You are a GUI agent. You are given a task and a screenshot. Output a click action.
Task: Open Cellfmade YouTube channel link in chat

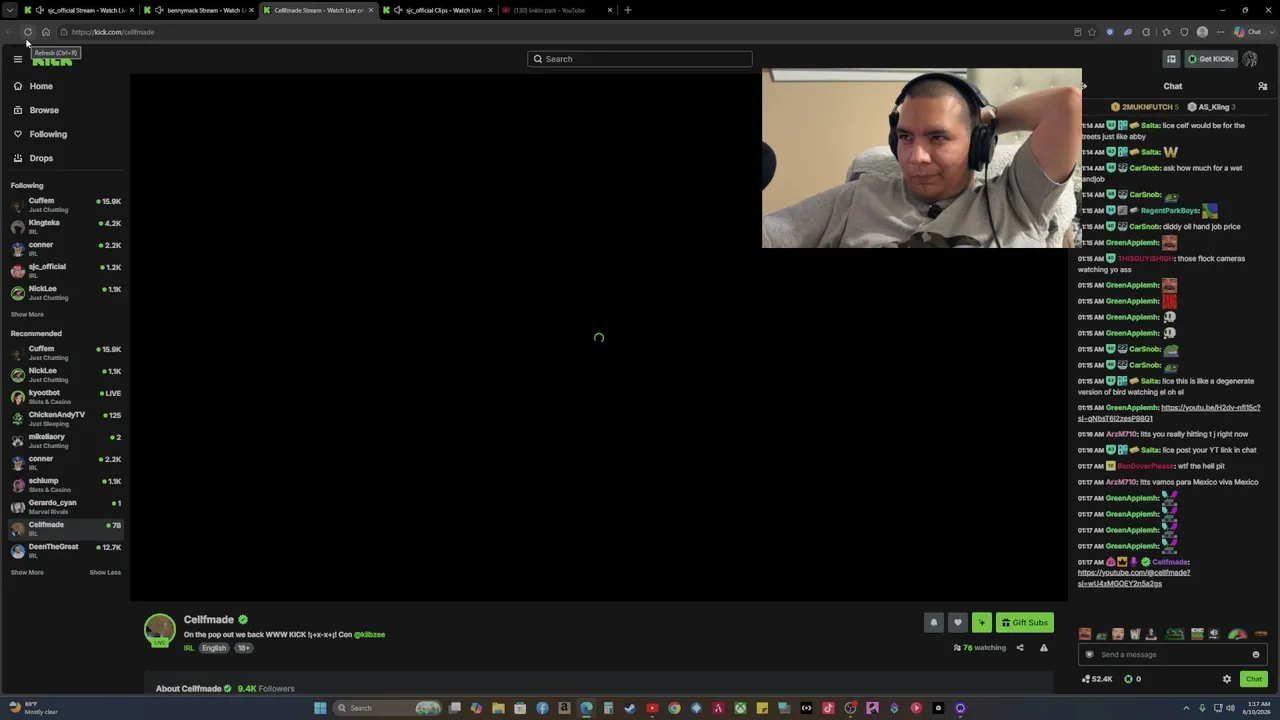coord(1134,578)
